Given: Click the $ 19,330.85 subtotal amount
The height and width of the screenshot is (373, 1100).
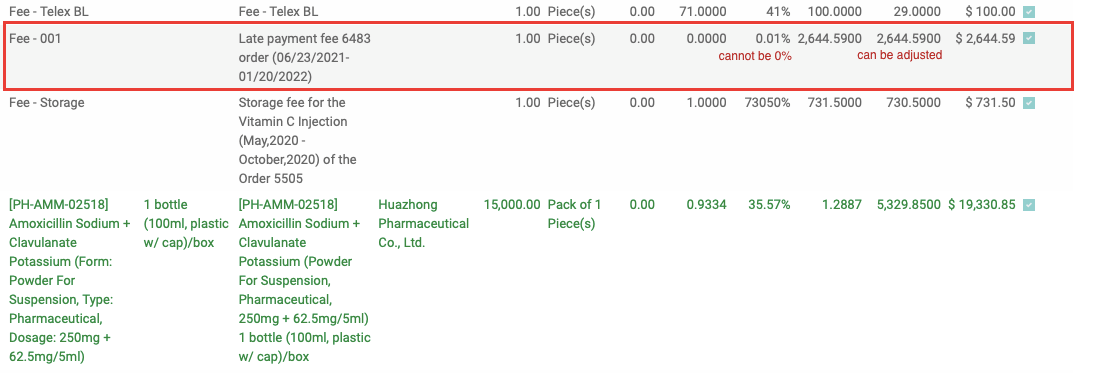Looking at the screenshot, I should (981, 205).
